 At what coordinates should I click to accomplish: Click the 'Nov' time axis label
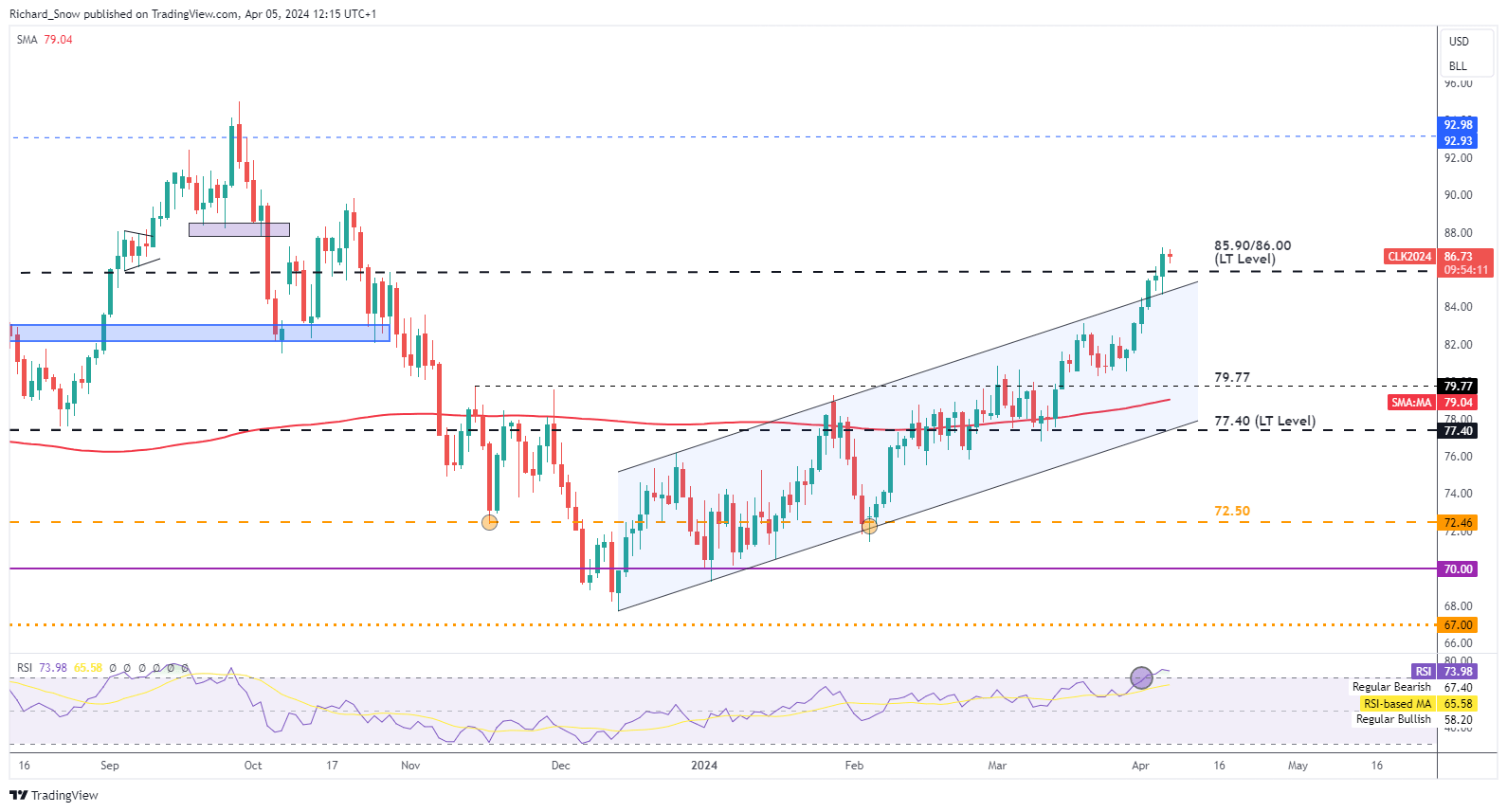(410, 766)
